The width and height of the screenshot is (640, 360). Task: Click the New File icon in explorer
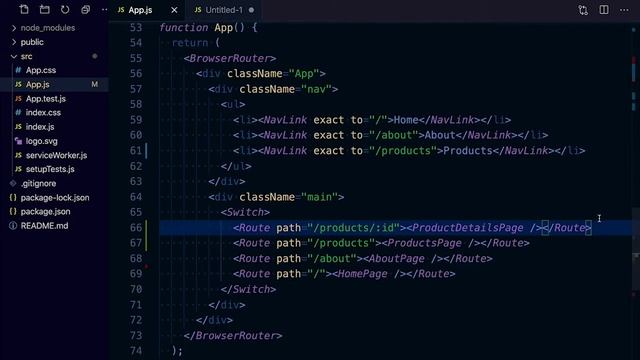(24, 9)
